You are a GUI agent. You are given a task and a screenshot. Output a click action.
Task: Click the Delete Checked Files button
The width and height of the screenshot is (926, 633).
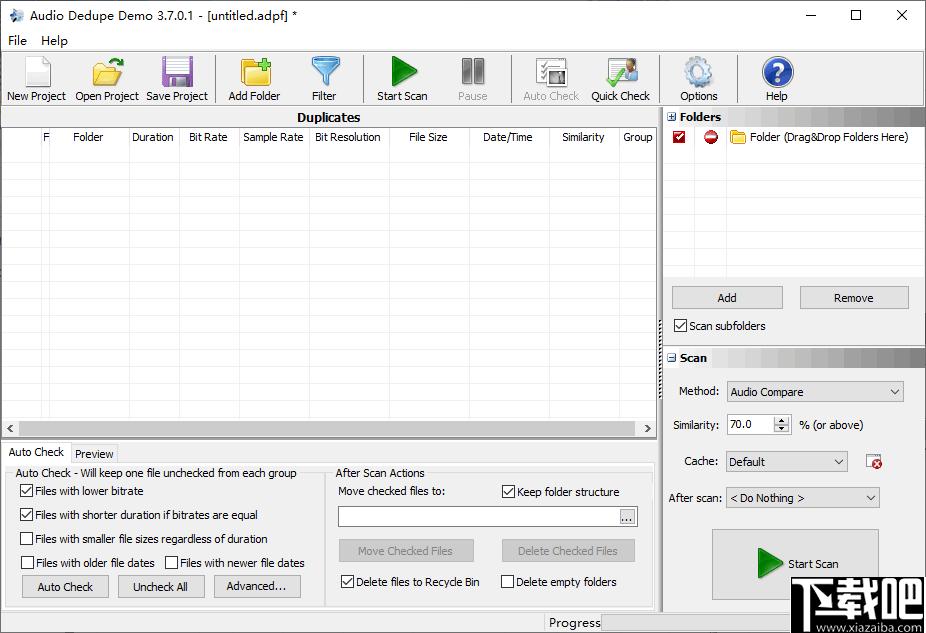[568, 550]
